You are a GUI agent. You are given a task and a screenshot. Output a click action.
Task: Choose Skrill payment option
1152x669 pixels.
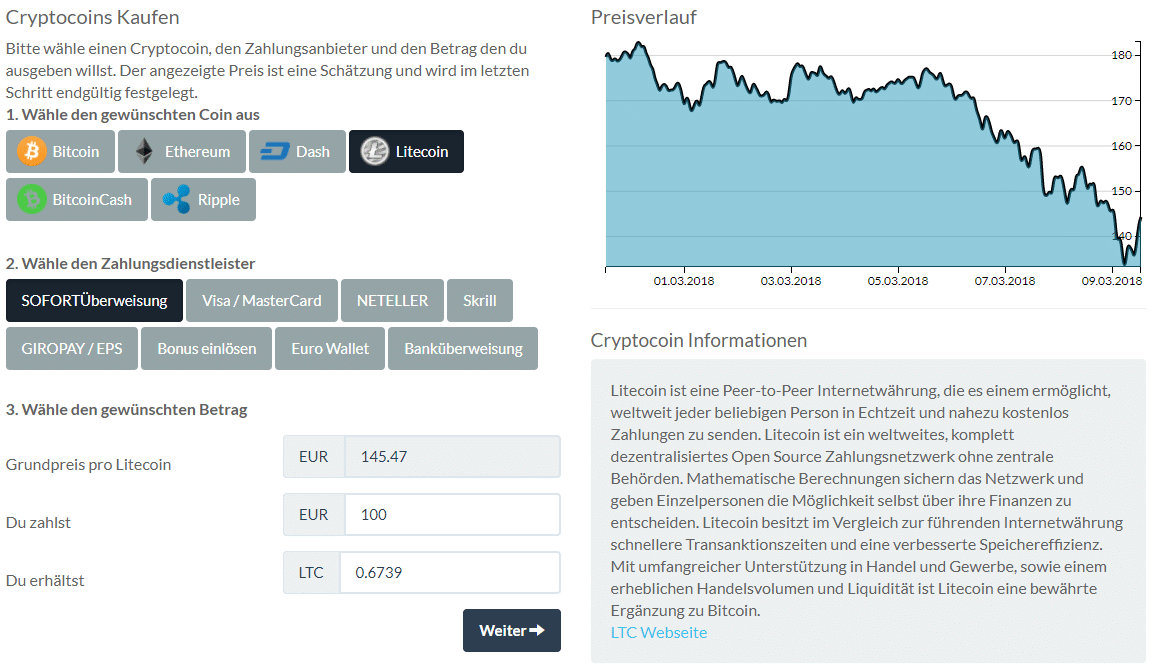coord(480,300)
